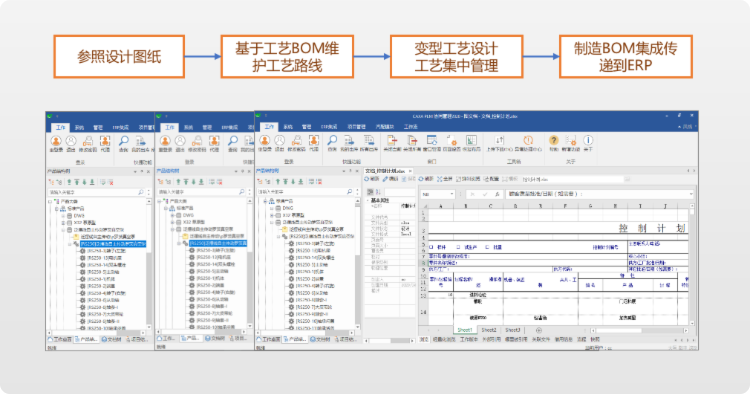Click the blue About info icon
Screen dimensions: 750x394
click(x=588, y=140)
